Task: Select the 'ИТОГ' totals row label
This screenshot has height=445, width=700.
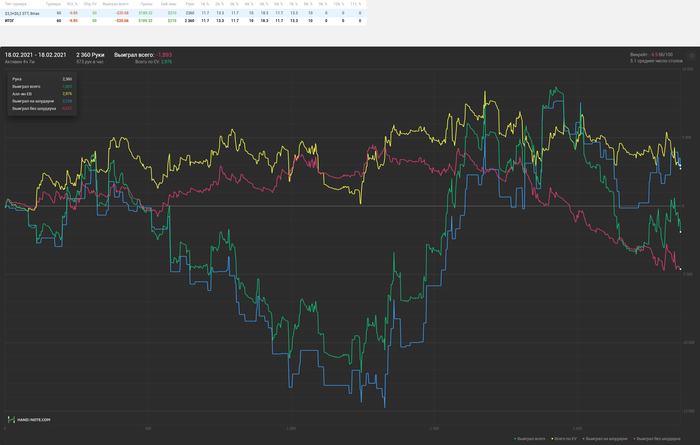Action: pyautogui.click(x=9, y=21)
